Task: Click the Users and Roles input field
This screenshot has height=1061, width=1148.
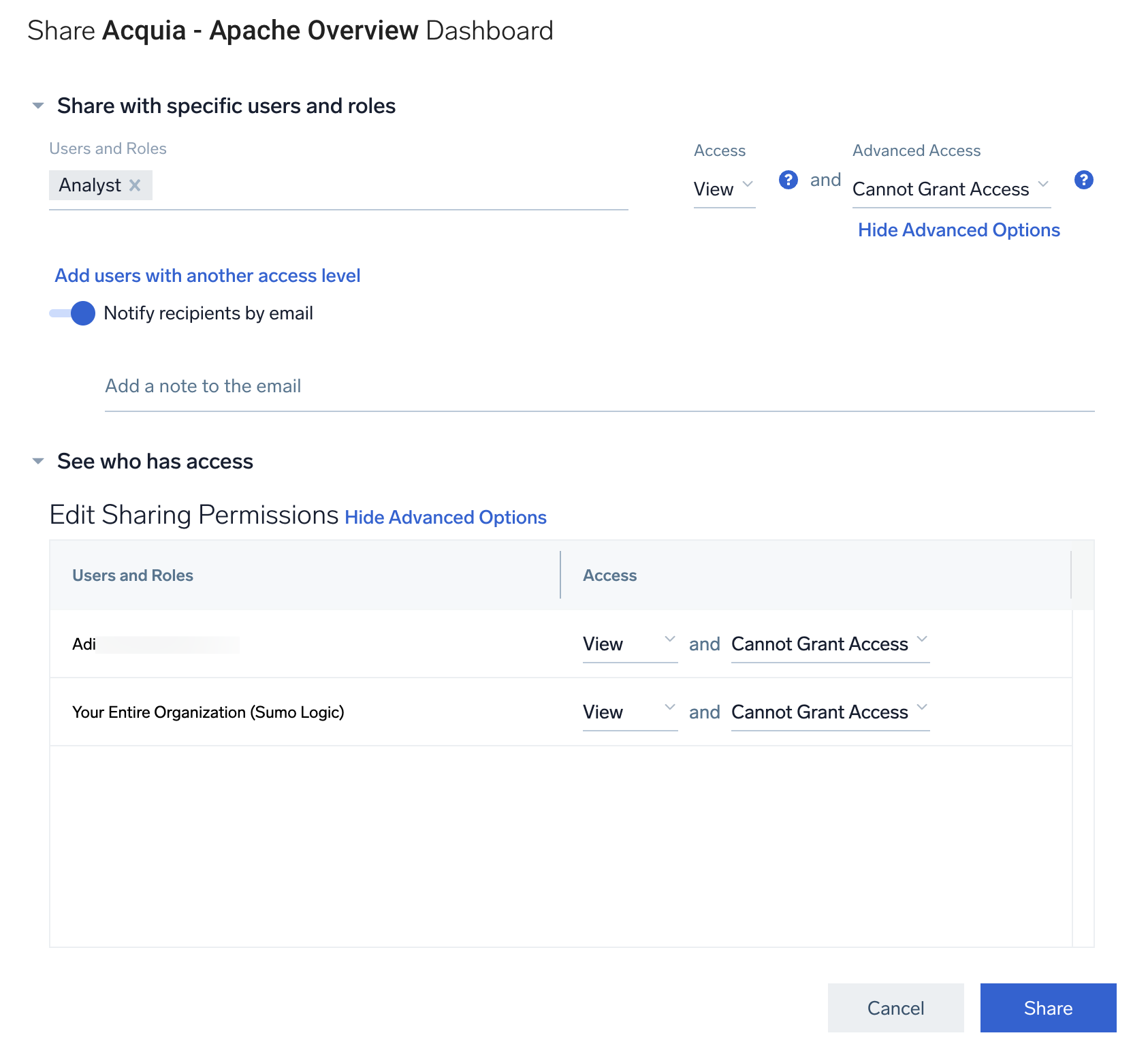Action: pos(388,186)
